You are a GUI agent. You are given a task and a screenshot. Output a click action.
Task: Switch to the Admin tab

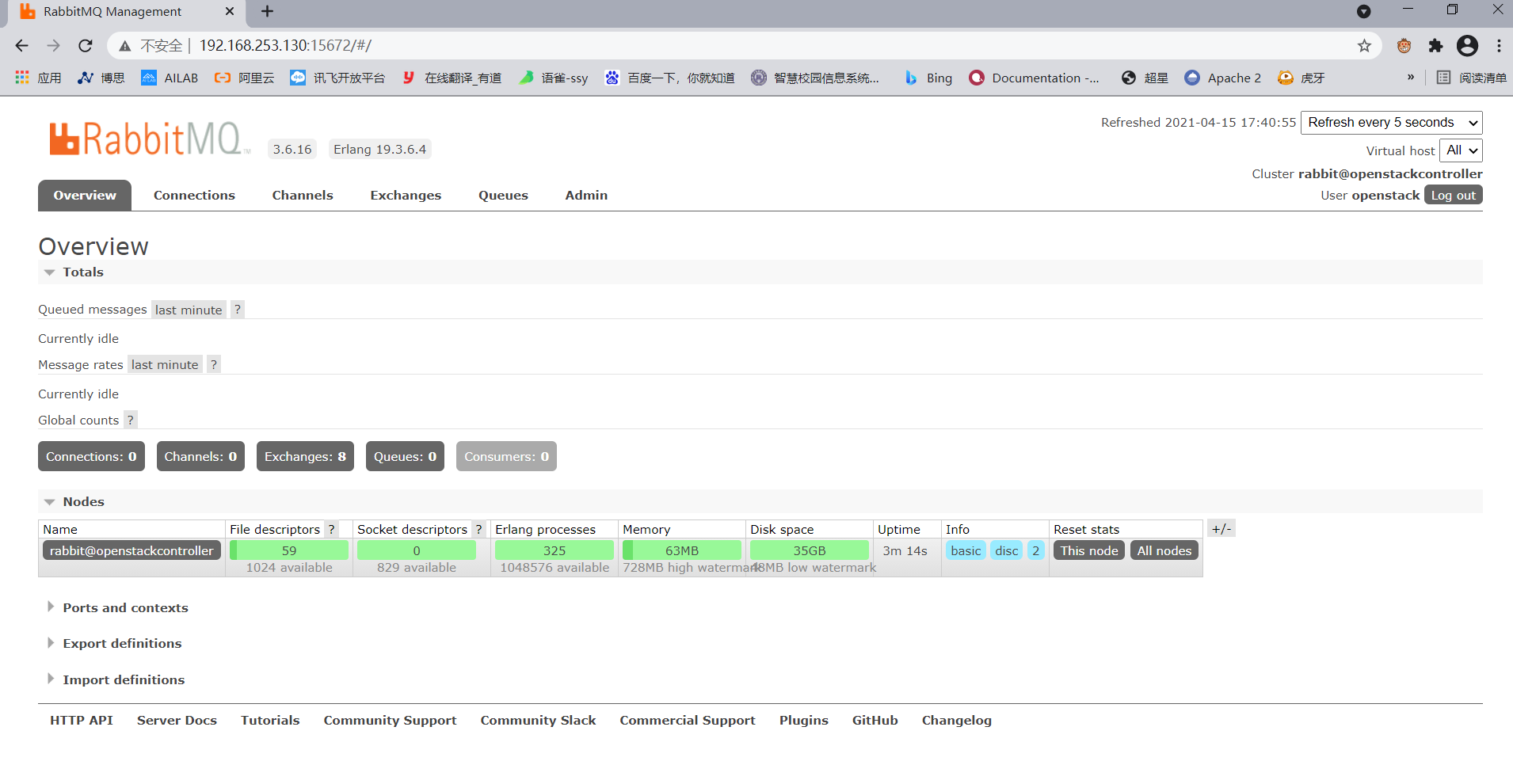586,196
